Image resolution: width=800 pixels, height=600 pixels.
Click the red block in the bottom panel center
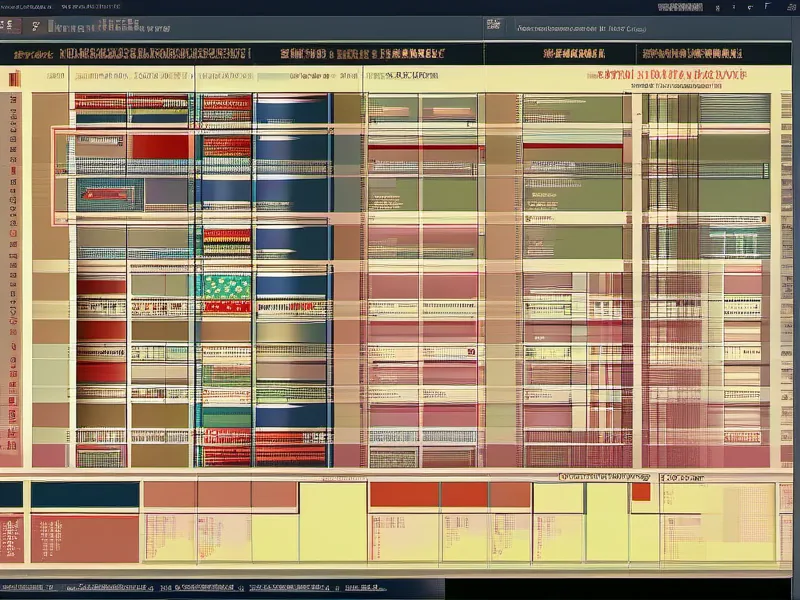[404, 495]
